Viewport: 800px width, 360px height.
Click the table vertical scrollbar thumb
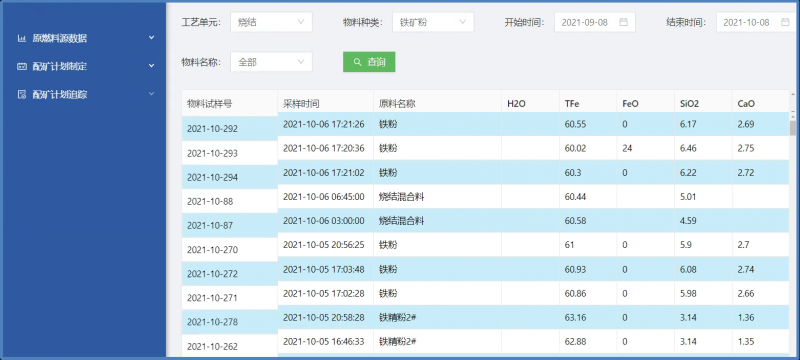pos(792,127)
